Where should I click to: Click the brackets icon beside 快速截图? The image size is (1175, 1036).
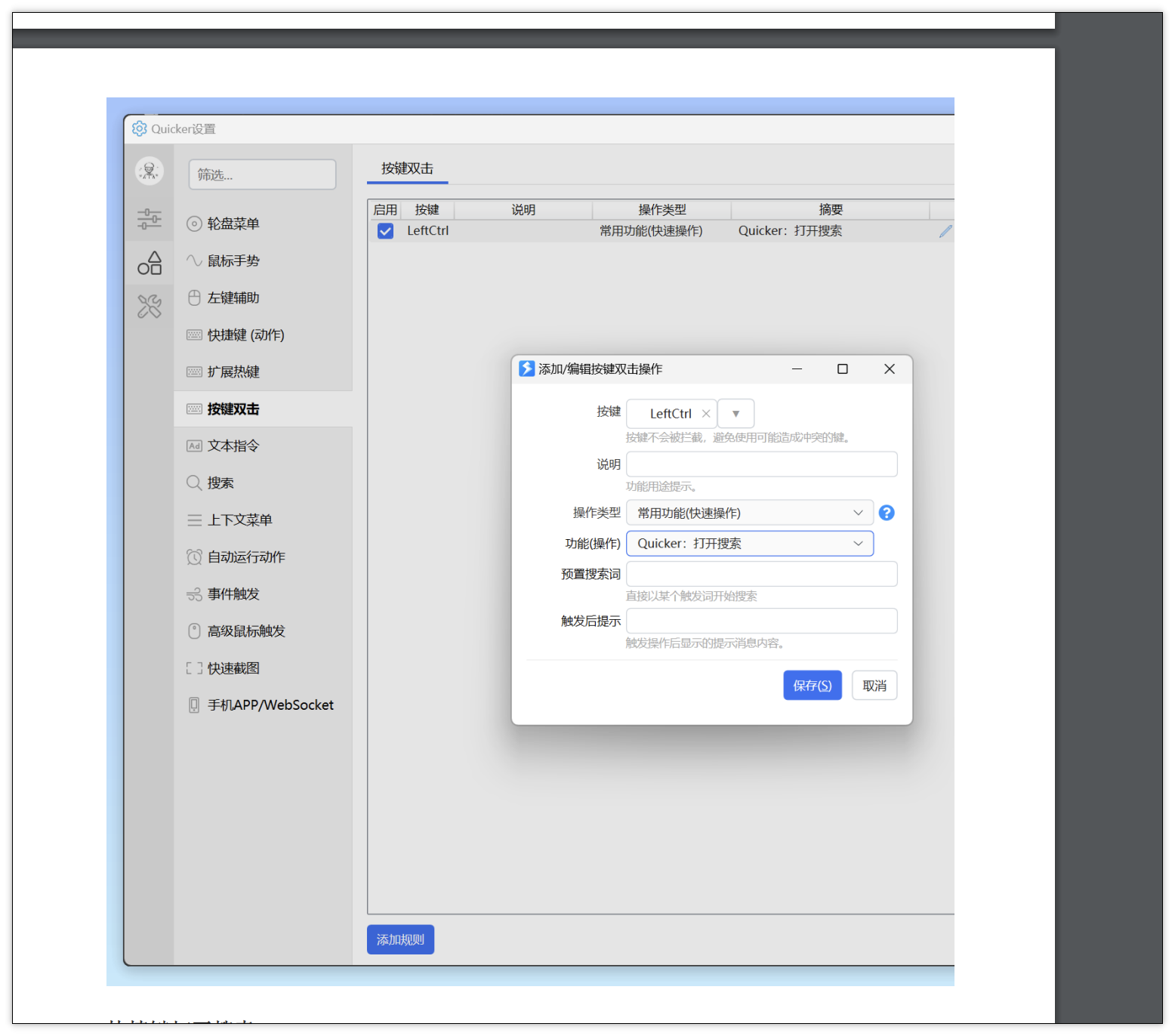click(195, 668)
